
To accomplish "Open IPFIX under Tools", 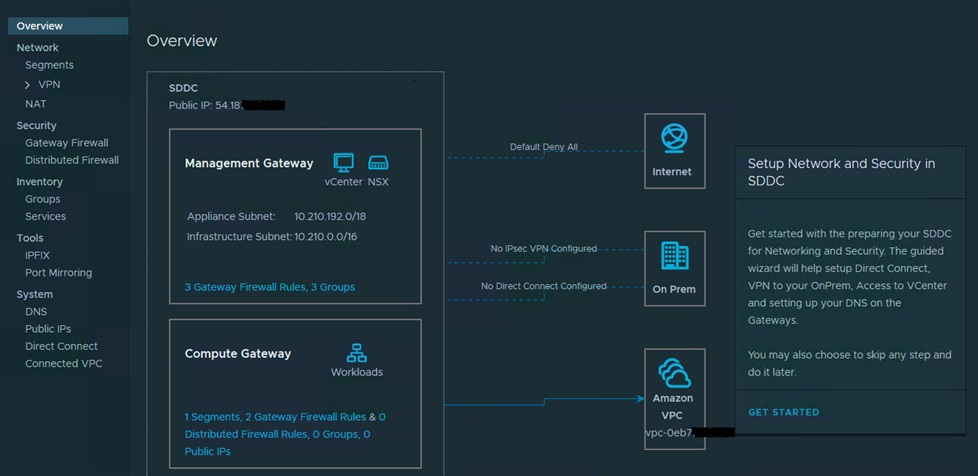I will click(37, 255).
